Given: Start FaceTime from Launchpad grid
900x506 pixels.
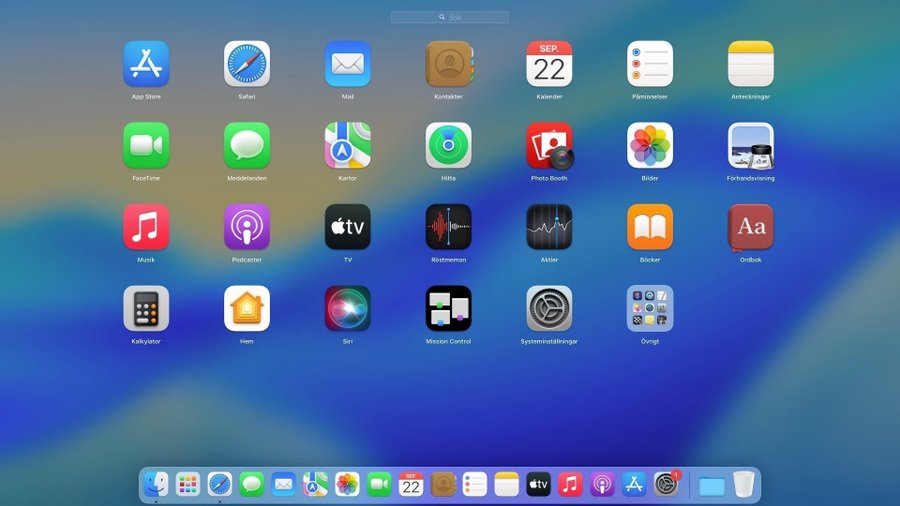Looking at the screenshot, I should click(x=146, y=145).
